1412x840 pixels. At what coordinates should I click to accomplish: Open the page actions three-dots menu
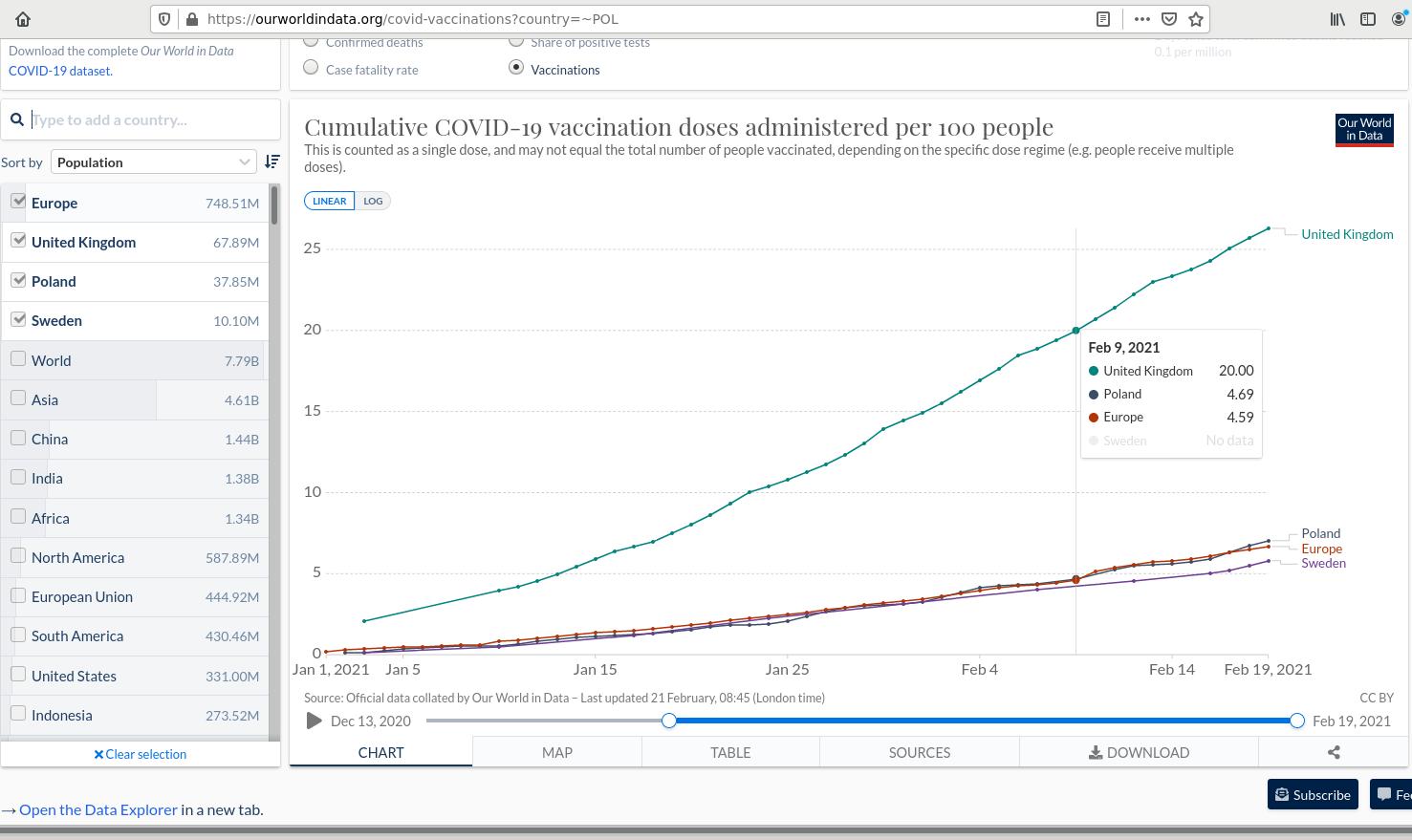[x=1141, y=18]
